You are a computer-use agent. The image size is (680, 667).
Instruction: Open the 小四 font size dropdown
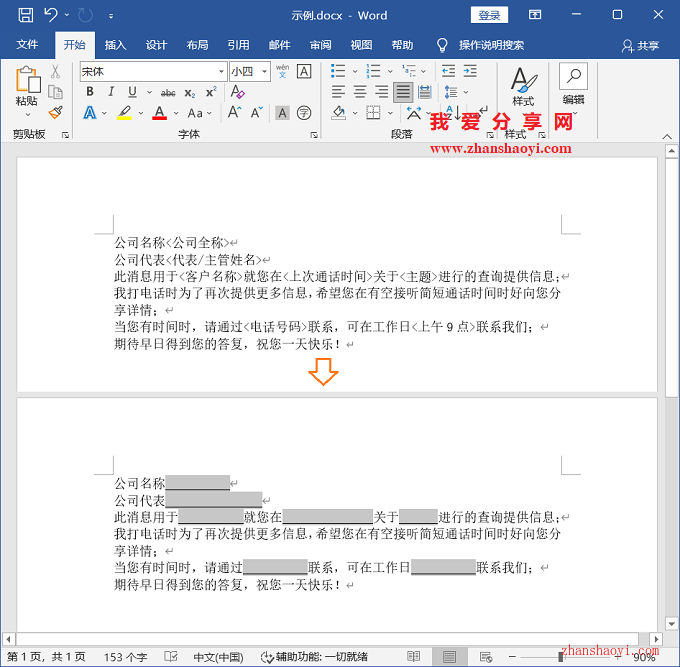coord(264,72)
